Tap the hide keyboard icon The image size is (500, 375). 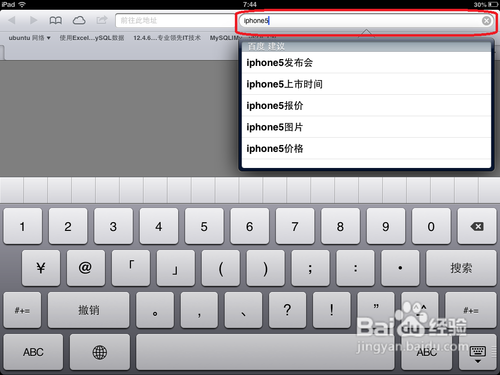[x=478, y=352]
